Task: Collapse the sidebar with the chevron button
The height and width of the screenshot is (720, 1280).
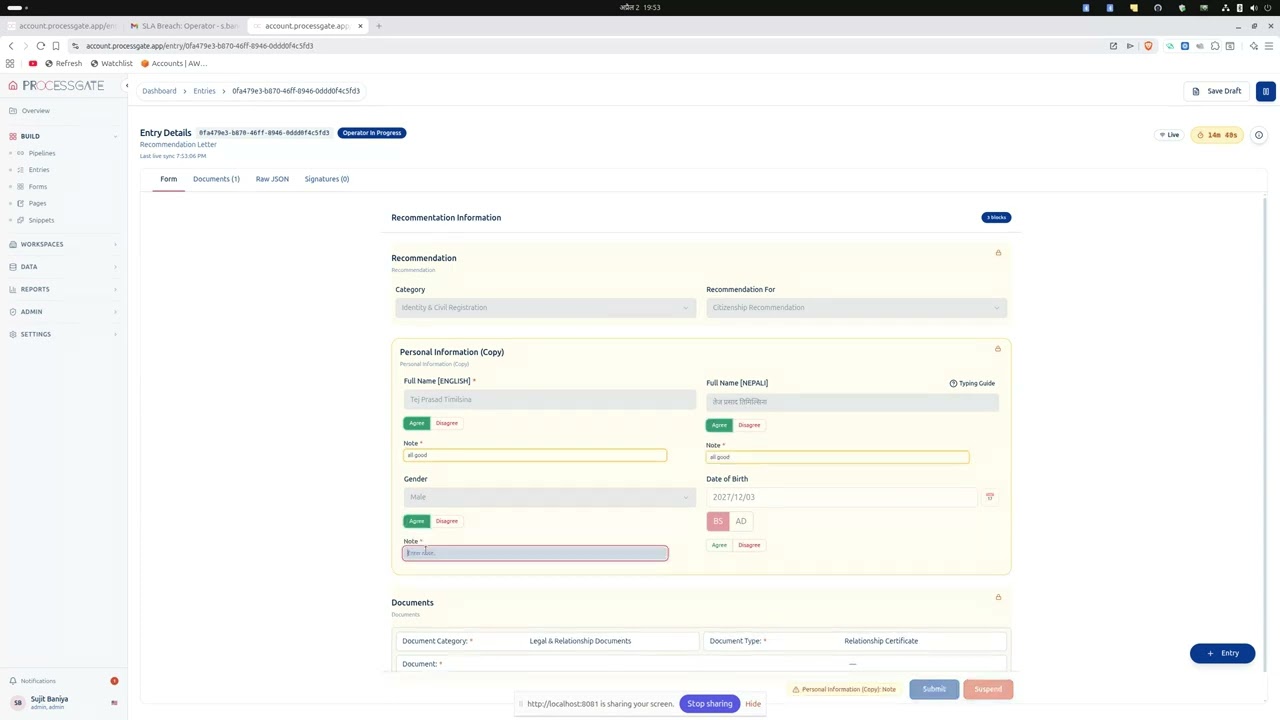Action: 126,86
